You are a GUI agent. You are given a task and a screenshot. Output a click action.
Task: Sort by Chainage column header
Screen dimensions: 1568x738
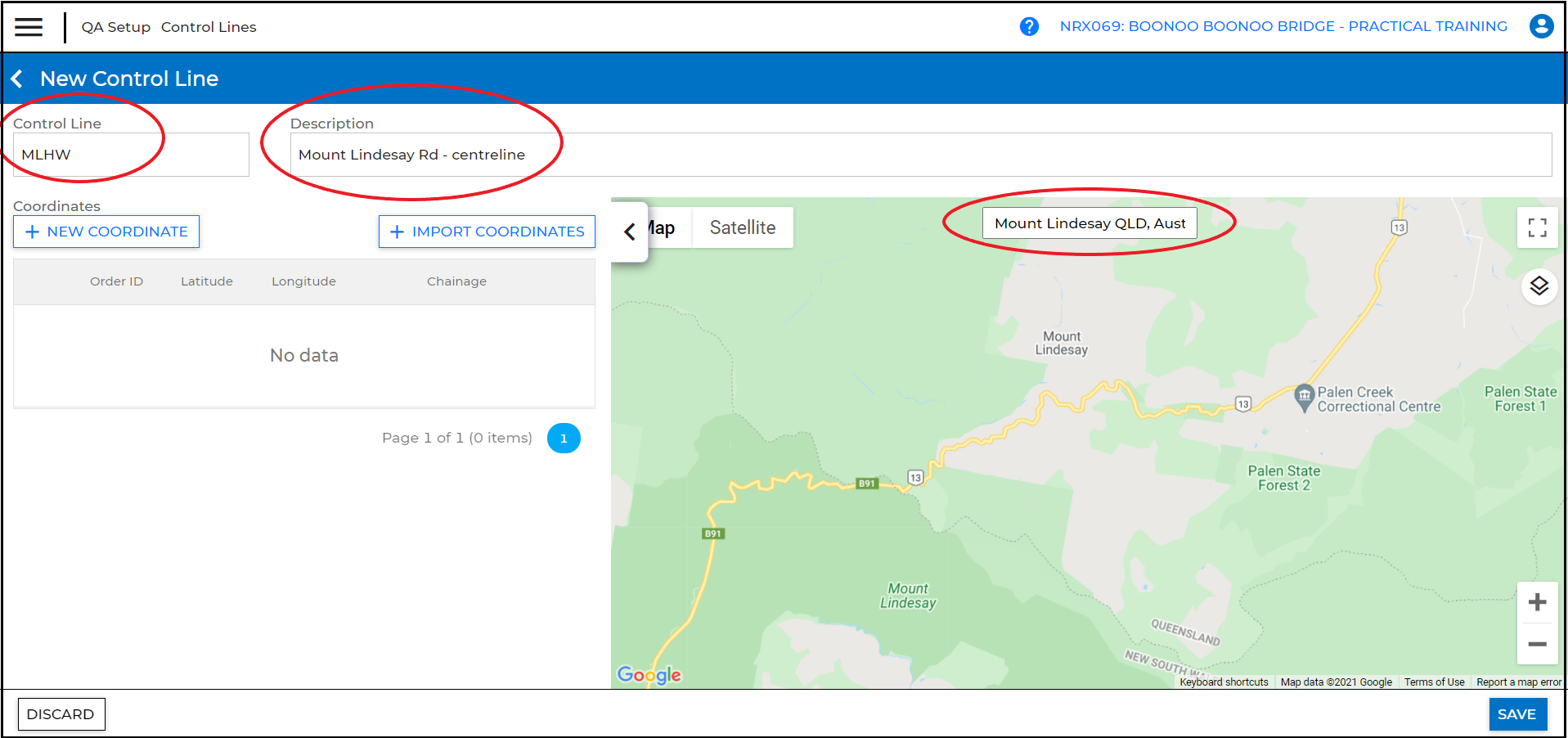456,281
